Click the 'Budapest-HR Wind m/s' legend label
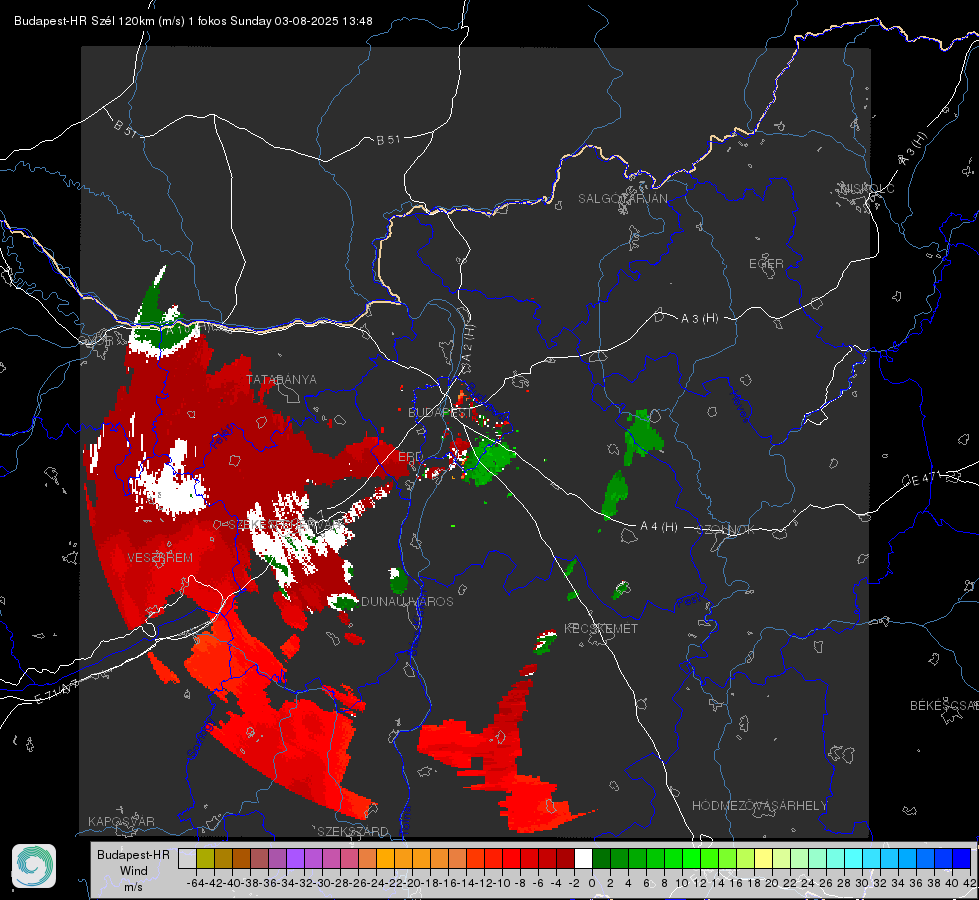 click(x=134, y=870)
